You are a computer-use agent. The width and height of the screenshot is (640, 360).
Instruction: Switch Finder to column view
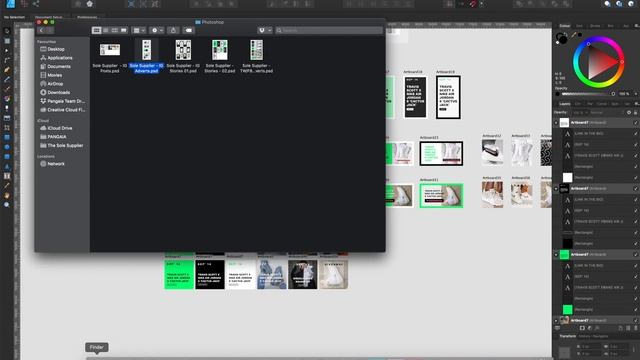[x=115, y=30]
